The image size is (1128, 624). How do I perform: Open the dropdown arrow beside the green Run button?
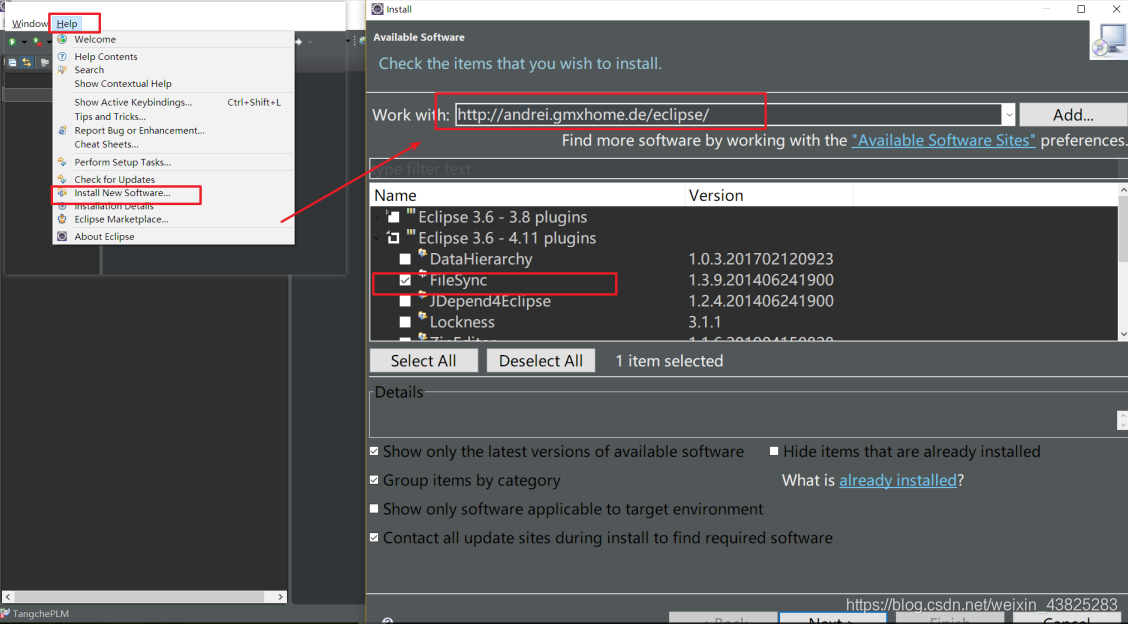pyautogui.click(x=24, y=42)
